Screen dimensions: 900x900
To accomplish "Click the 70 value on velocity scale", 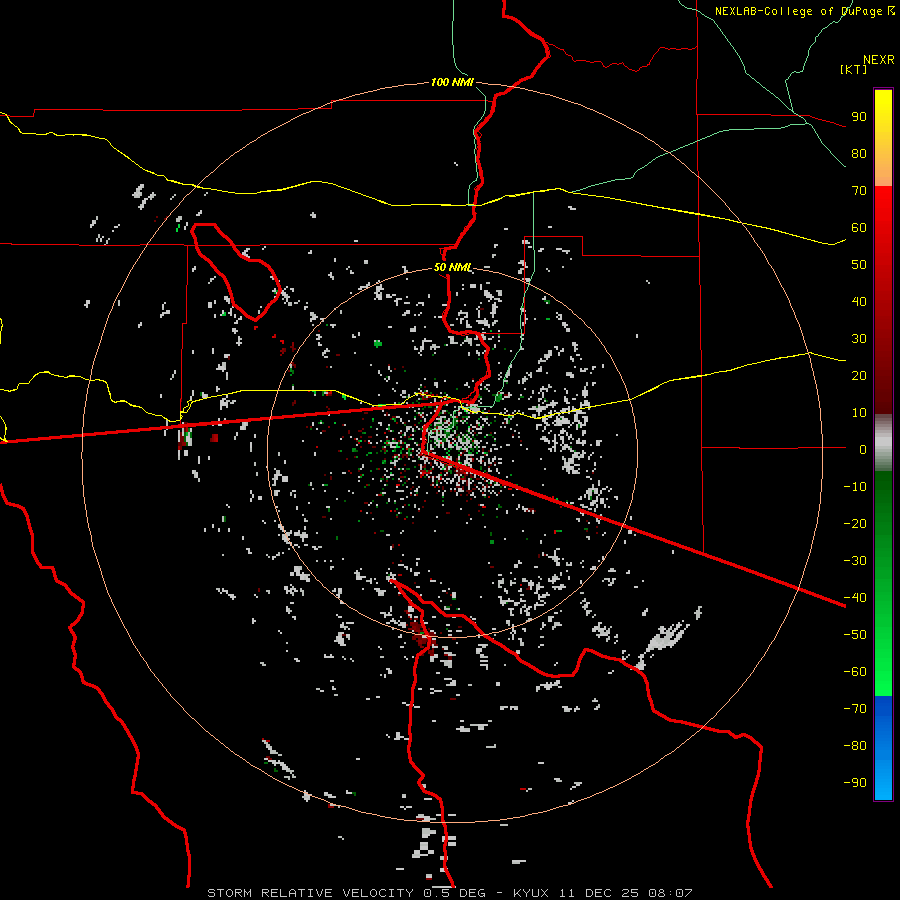I will click(859, 191).
